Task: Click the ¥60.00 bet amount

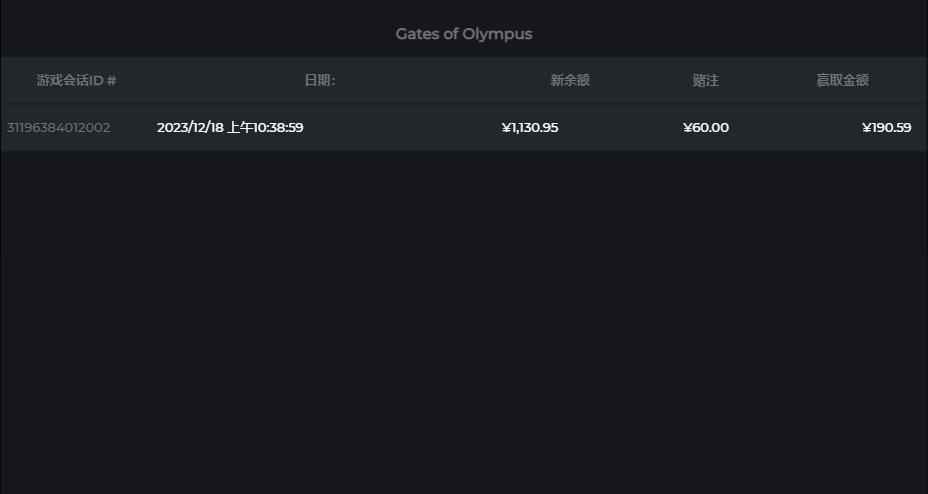Action: tap(706, 128)
